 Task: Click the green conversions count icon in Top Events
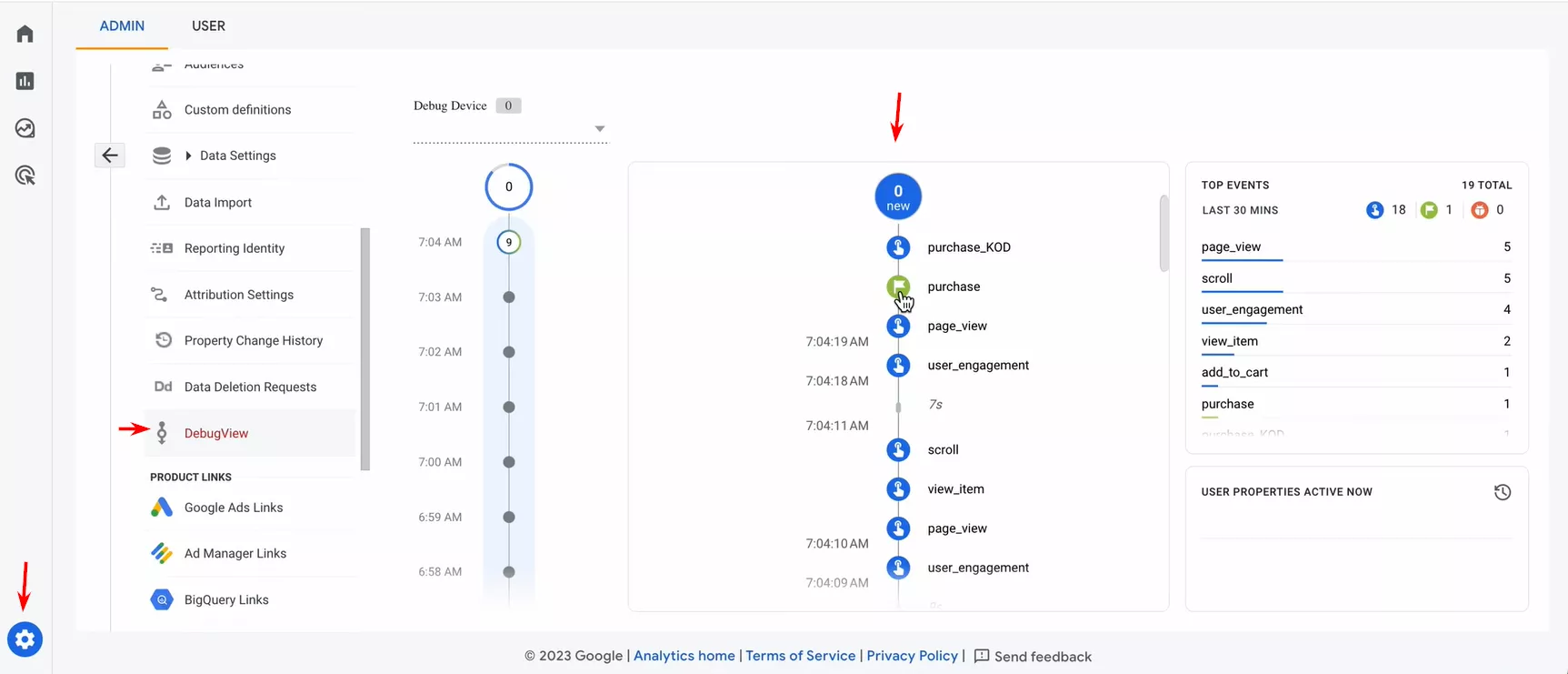(1429, 210)
